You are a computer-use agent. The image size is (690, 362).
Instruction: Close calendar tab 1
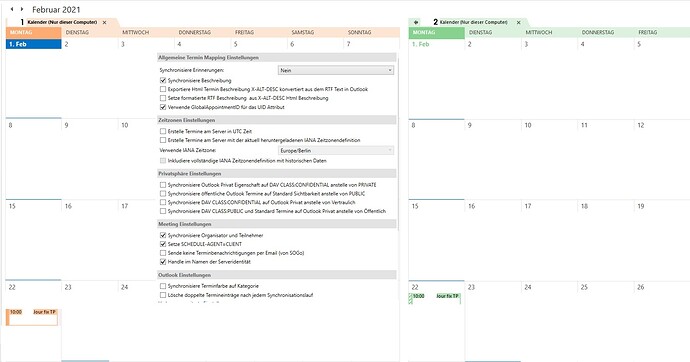tap(104, 22)
